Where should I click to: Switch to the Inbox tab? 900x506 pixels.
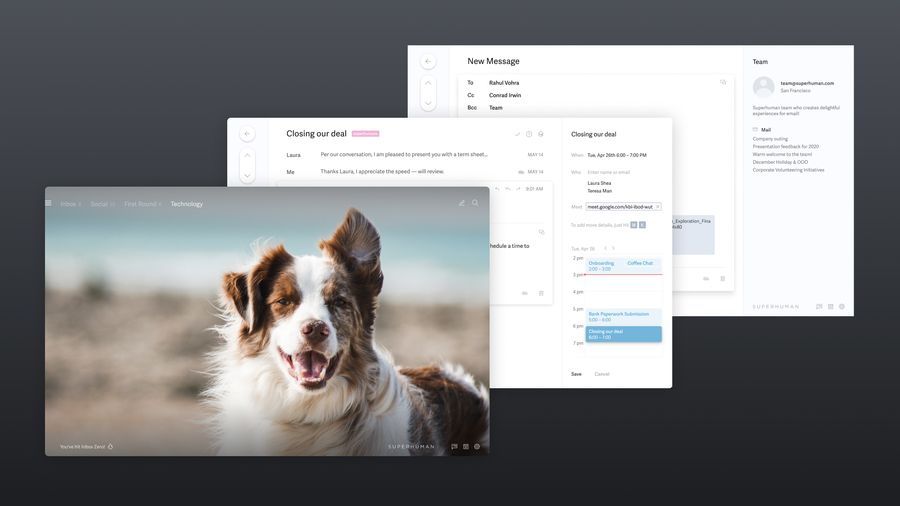[x=71, y=204]
